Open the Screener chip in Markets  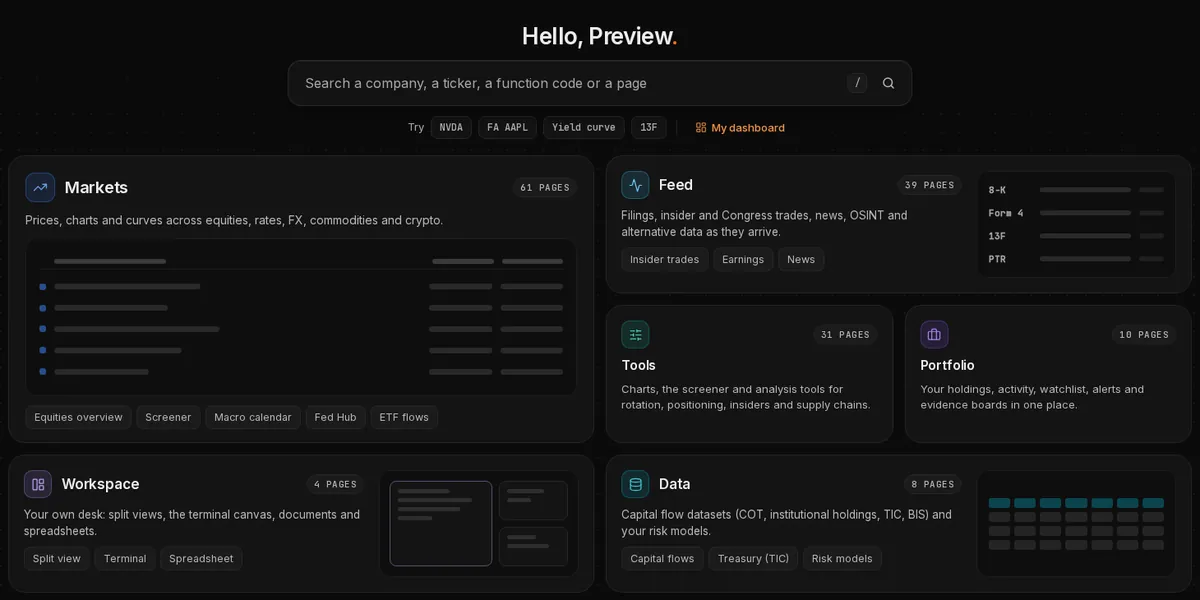pos(168,417)
